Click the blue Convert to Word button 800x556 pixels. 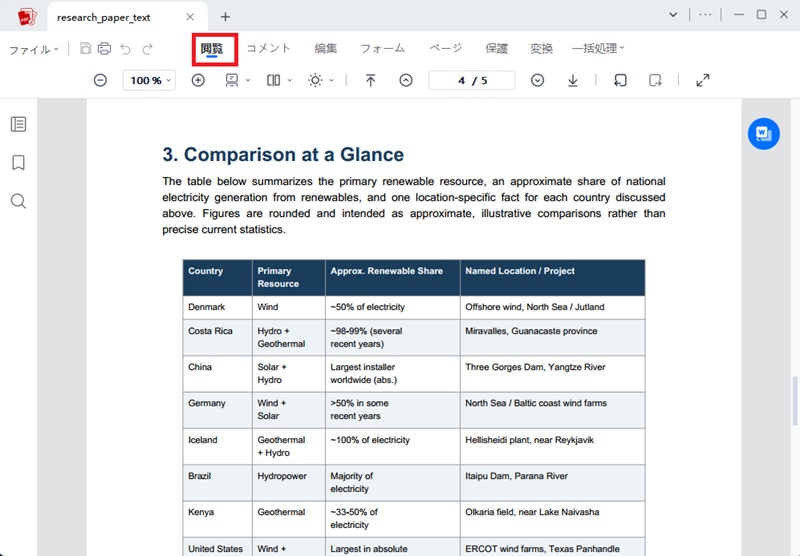763,134
